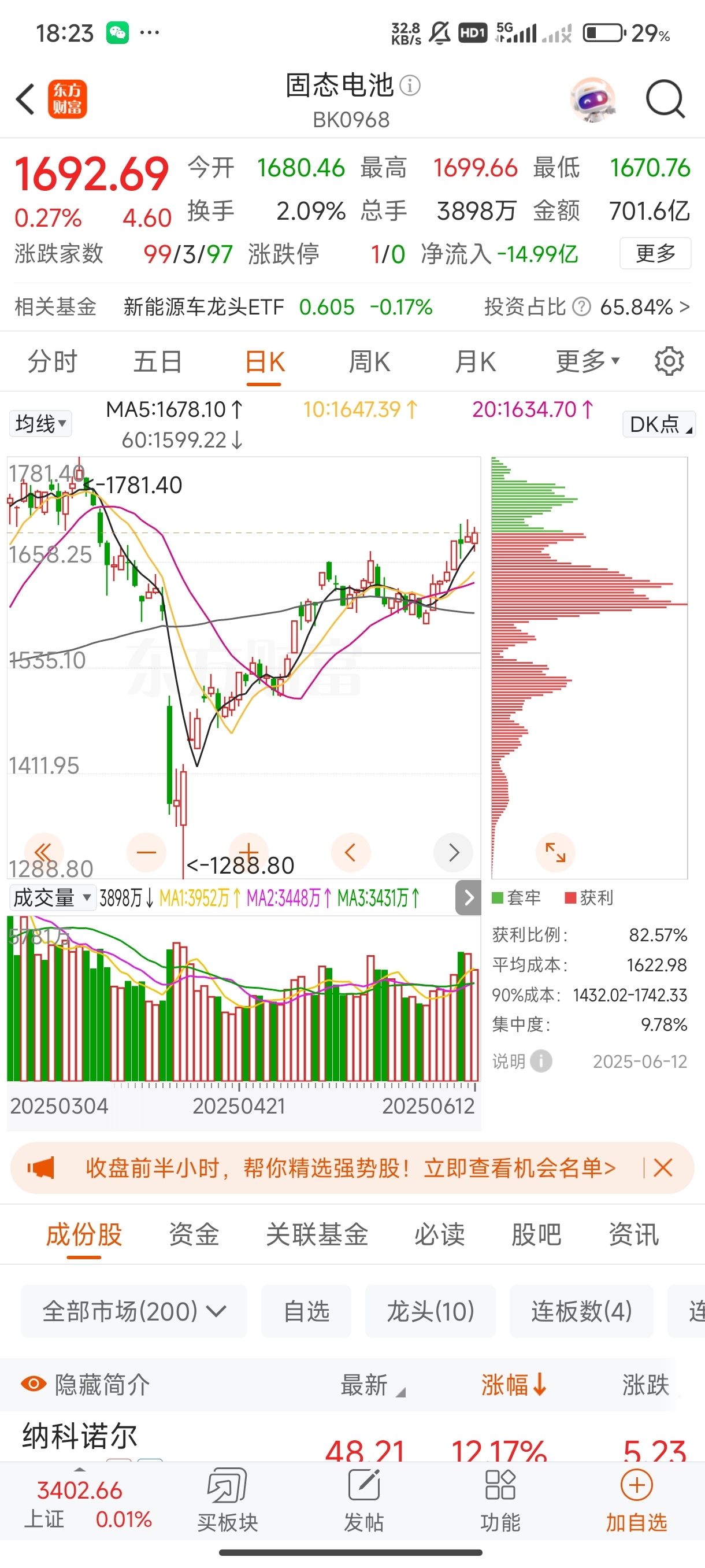Expand the chip distribution panel fullscreen
Image resolution: width=705 pixels, height=1568 pixels.
click(555, 852)
